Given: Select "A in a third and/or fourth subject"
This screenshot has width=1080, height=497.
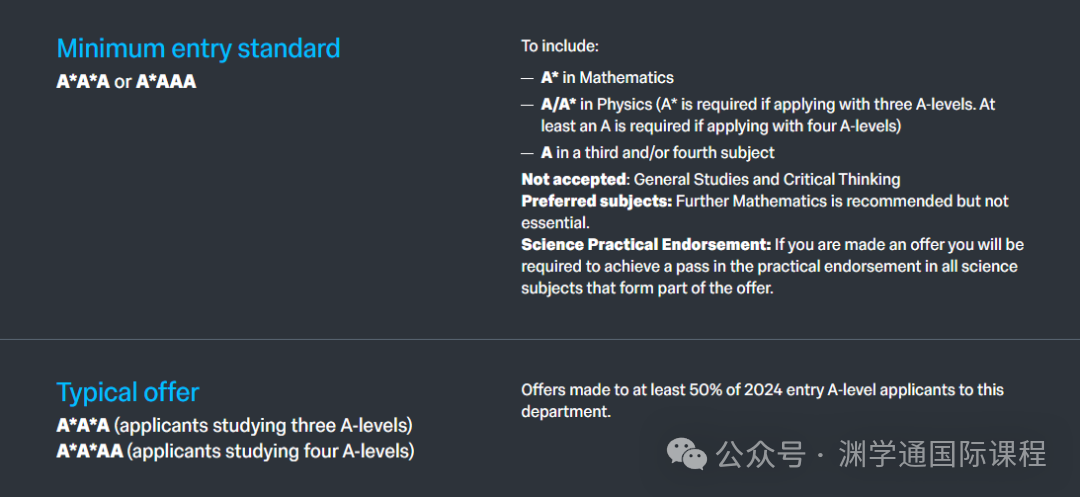Looking at the screenshot, I should click(658, 153).
